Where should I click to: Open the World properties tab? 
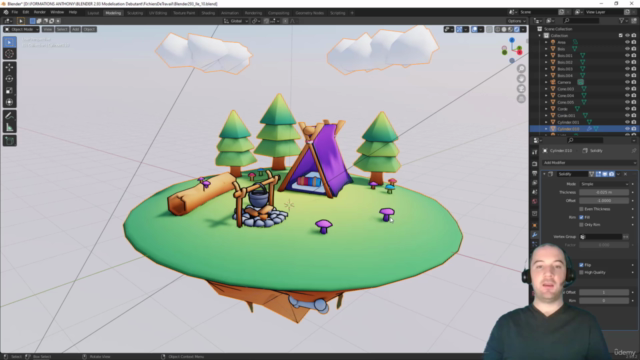click(535, 202)
